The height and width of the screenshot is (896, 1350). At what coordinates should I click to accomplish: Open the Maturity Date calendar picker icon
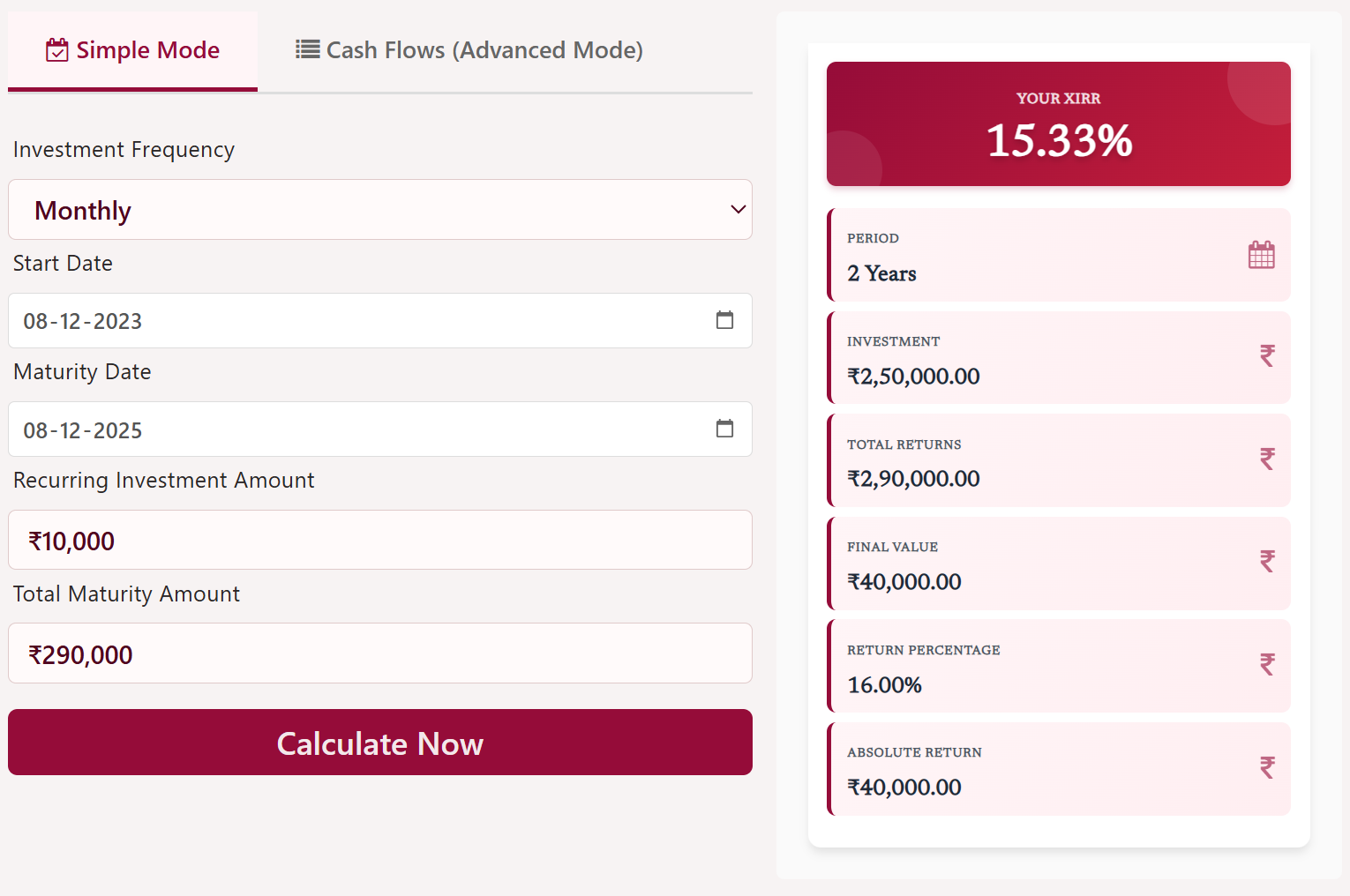point(724,429)
